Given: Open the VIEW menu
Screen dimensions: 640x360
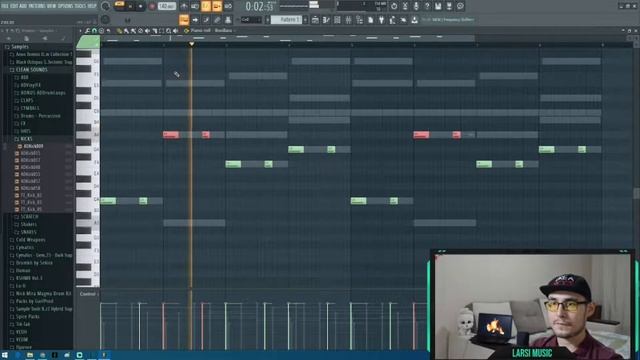Looking at the screenshot, I should click(51, 6).
